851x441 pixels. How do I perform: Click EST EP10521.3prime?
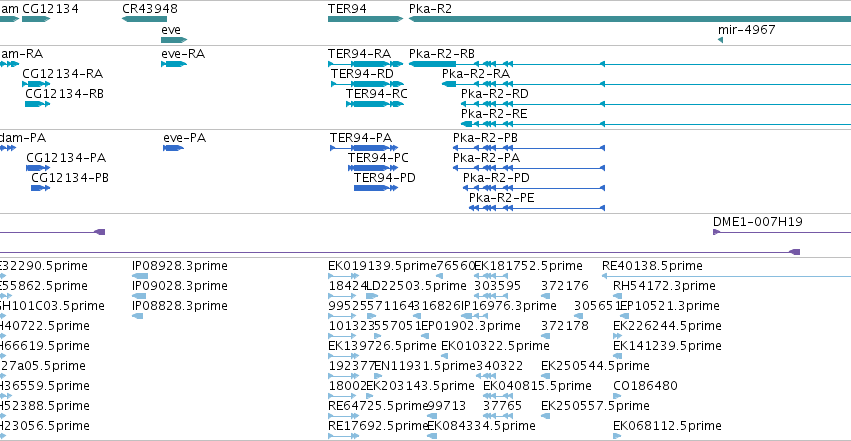623,316
